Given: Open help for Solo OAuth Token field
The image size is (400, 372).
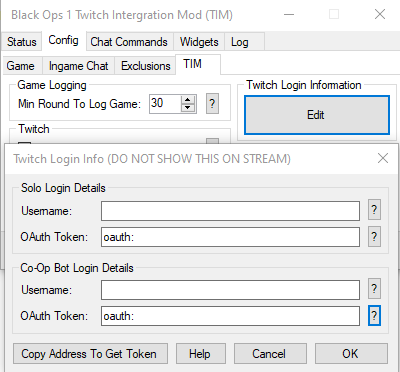Looking at the screenshot, I should (374, 237).
